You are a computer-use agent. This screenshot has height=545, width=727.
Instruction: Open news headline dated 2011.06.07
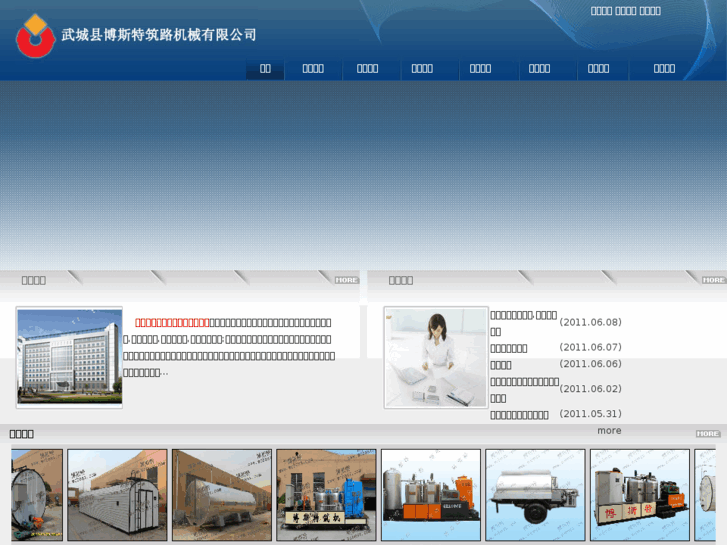tap(509, 348)
